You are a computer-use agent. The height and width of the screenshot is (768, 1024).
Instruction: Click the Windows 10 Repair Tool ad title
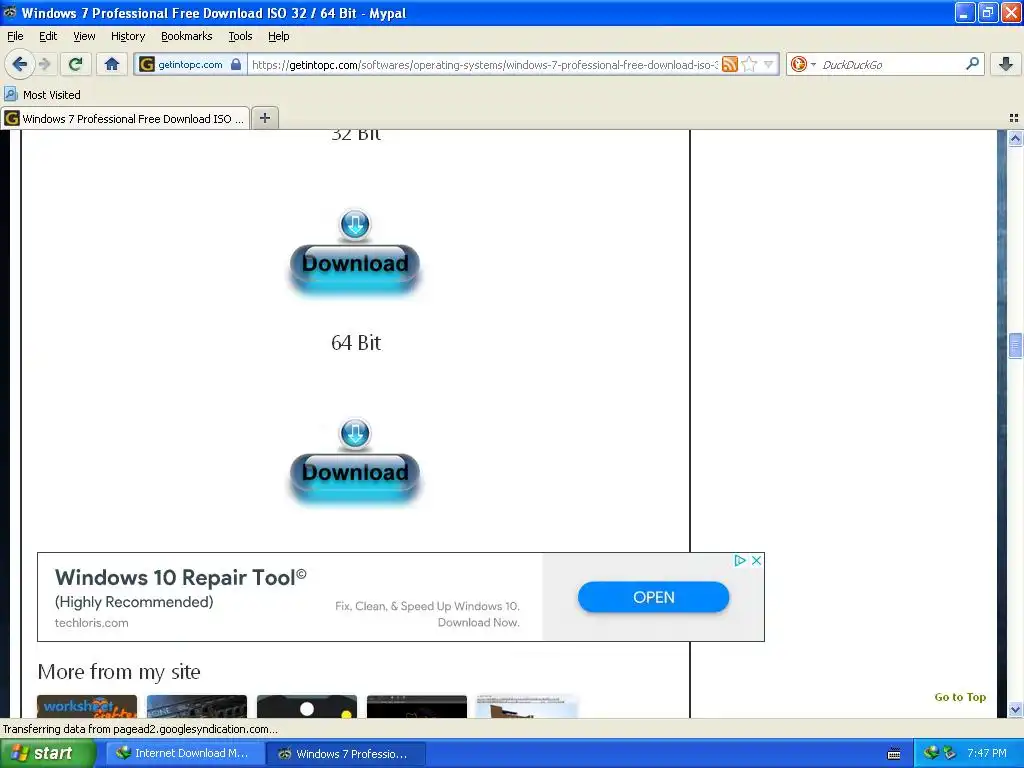[180, 577]
